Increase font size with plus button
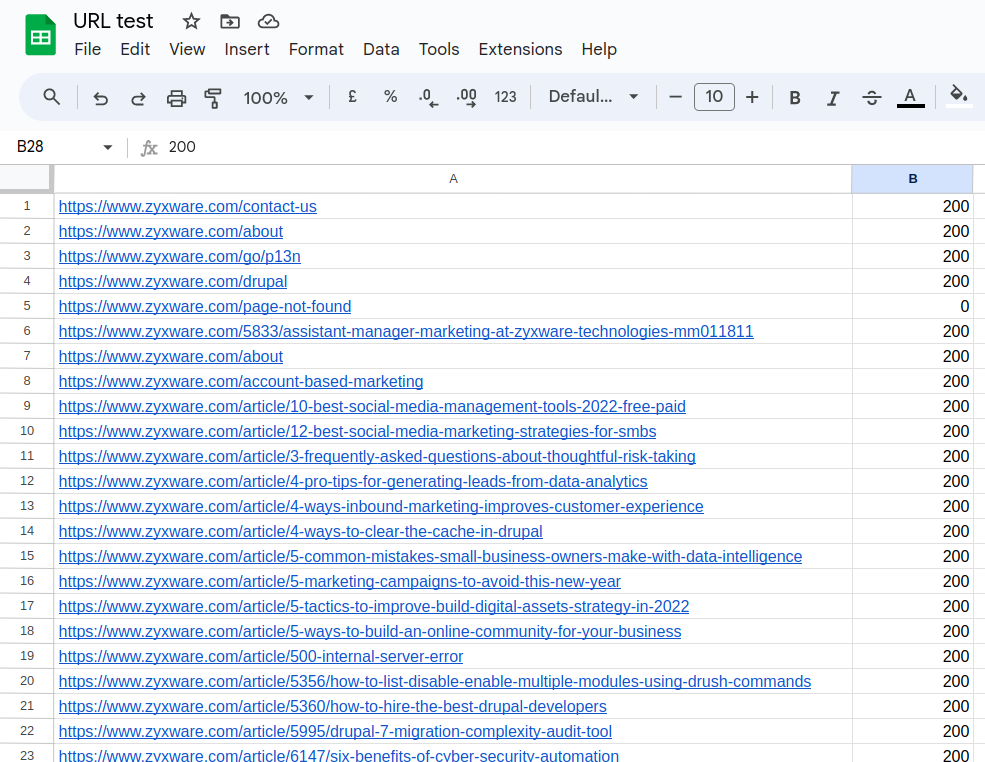This screenshot has width=985, height=762. coord(752,97)
